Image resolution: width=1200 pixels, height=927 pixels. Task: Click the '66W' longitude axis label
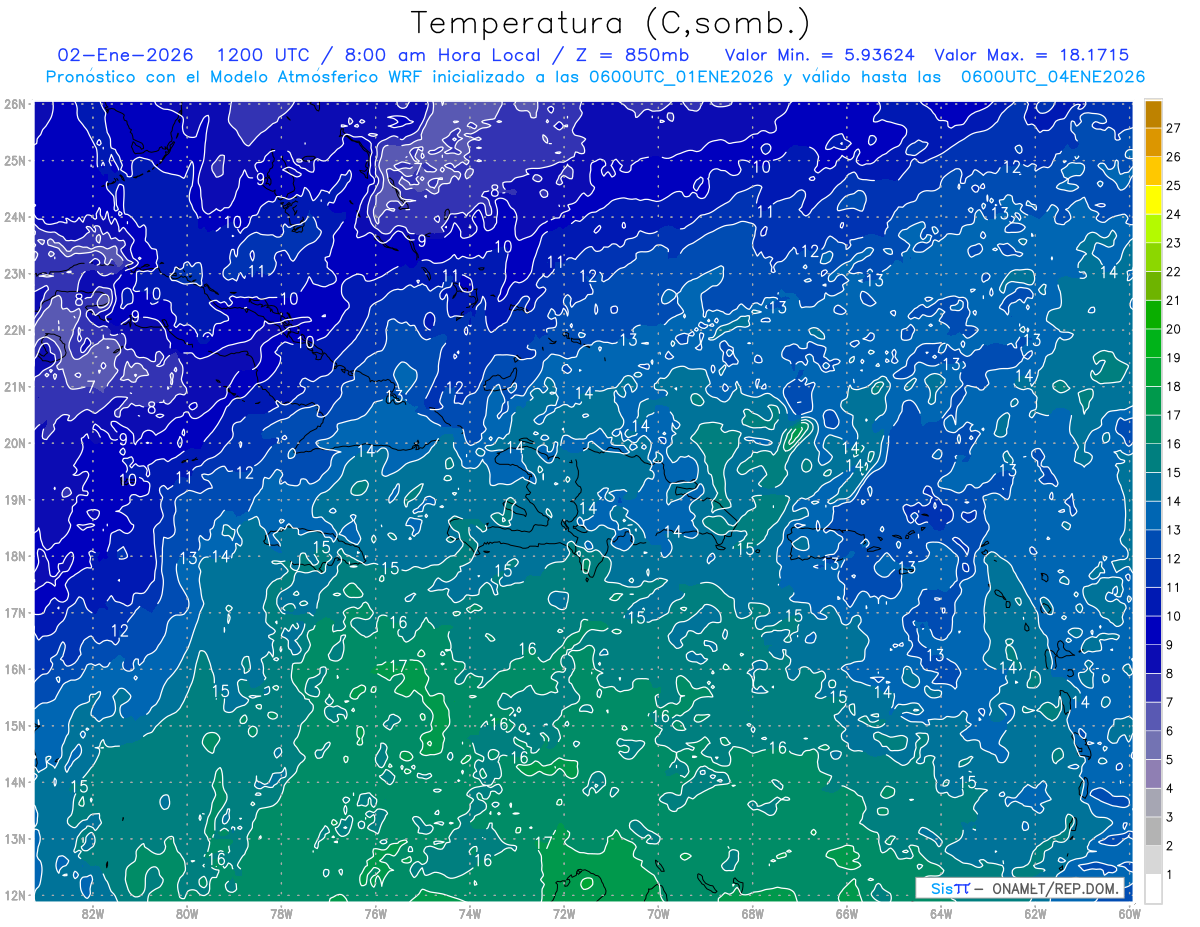point(846,913)
